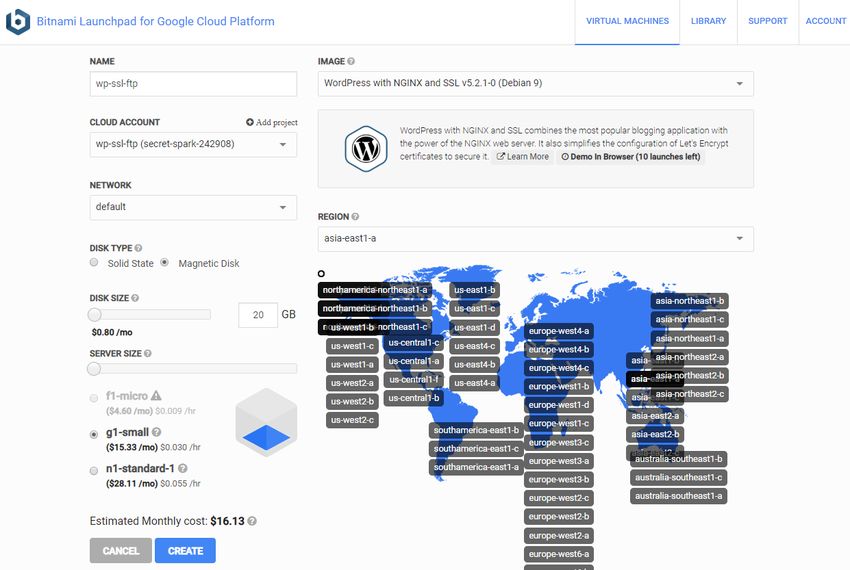Viewport: 850px width, 570px height.
Task: Select region us-central1-c on map
Action: point(414,343)
